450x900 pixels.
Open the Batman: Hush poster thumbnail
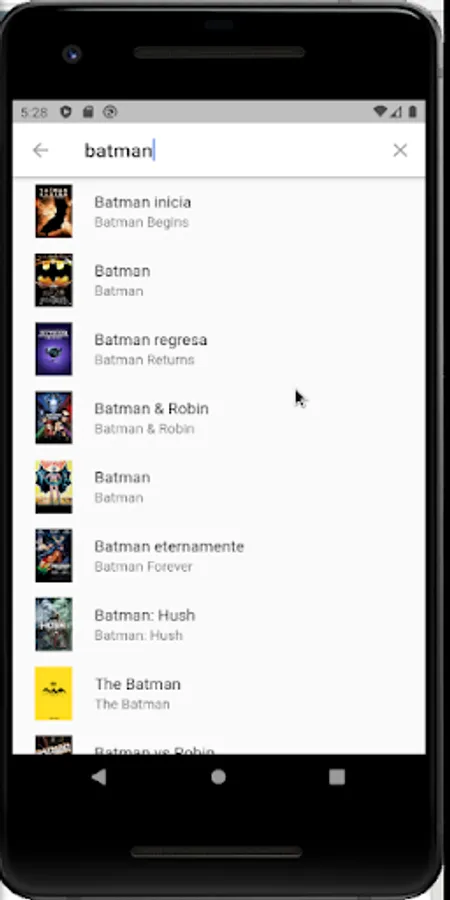click(x=53, y=624)
